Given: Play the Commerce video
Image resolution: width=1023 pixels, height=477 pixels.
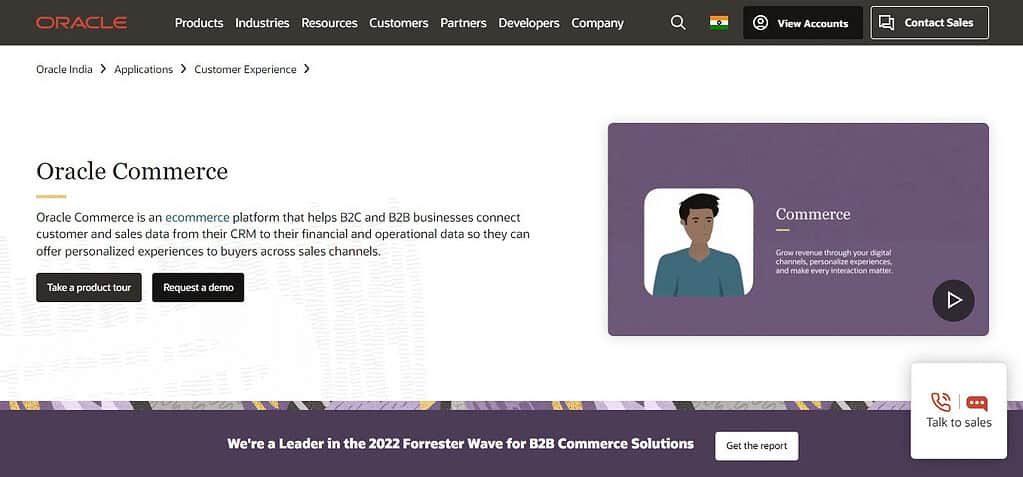Looking at the screenshot, I should (x=953, y=301).
